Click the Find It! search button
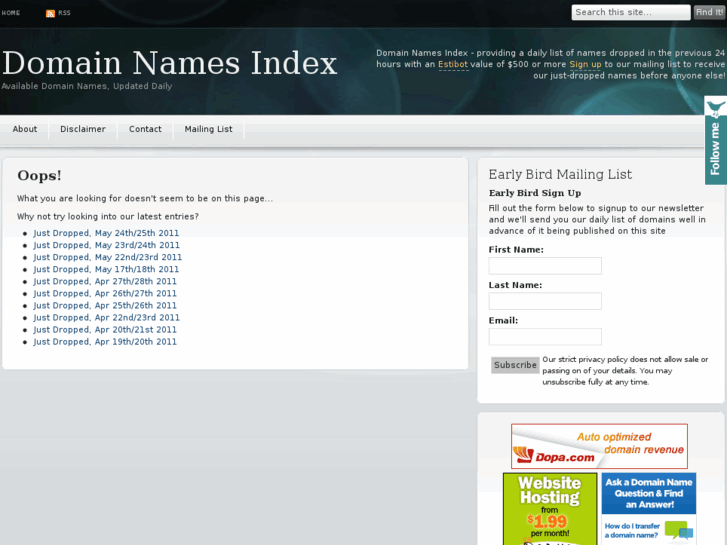 point(709,13)
